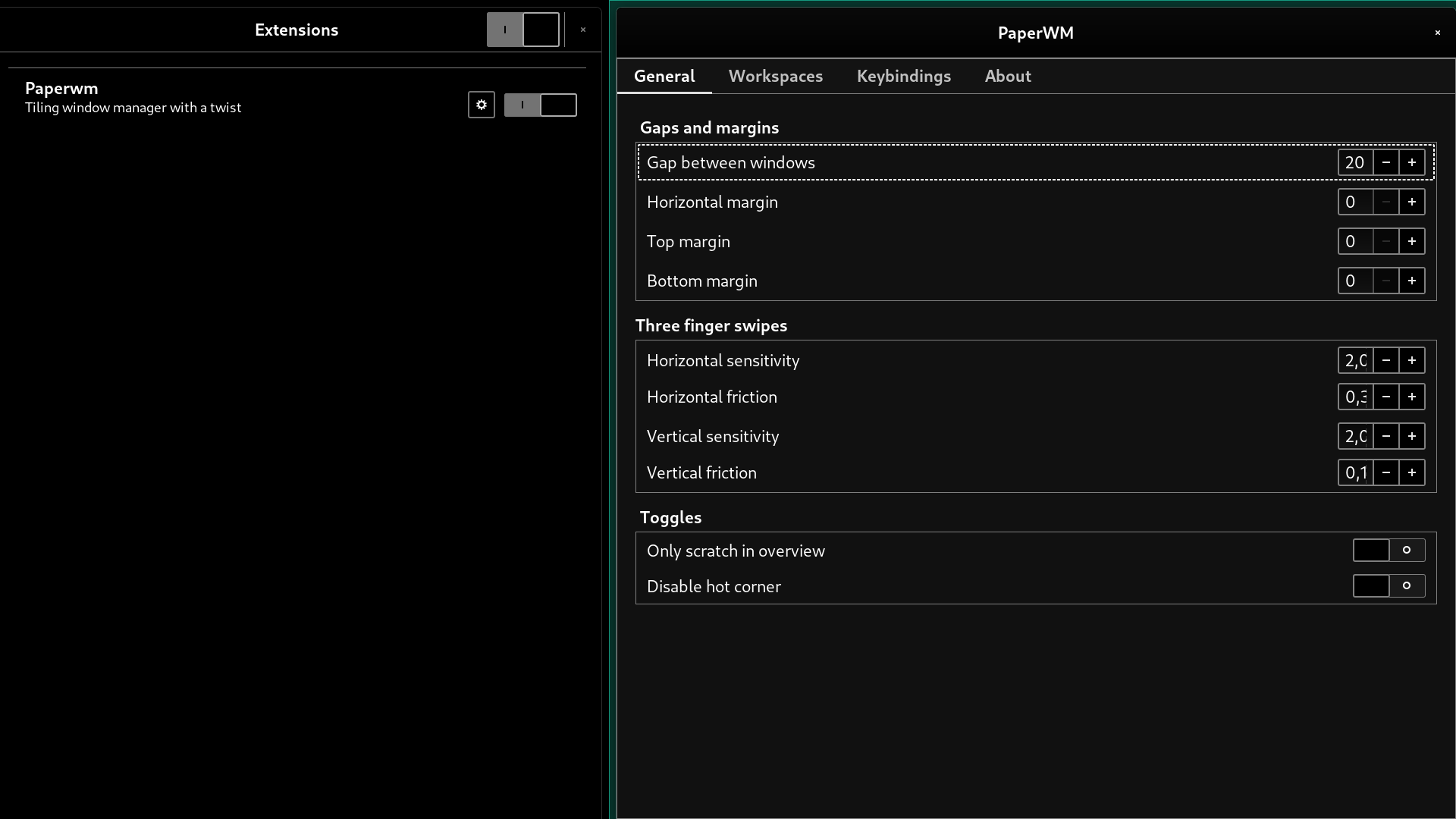Decrease the Horizontal margin value
The width and height of the screenshot is (1456, 819).
coord(1386,202)
